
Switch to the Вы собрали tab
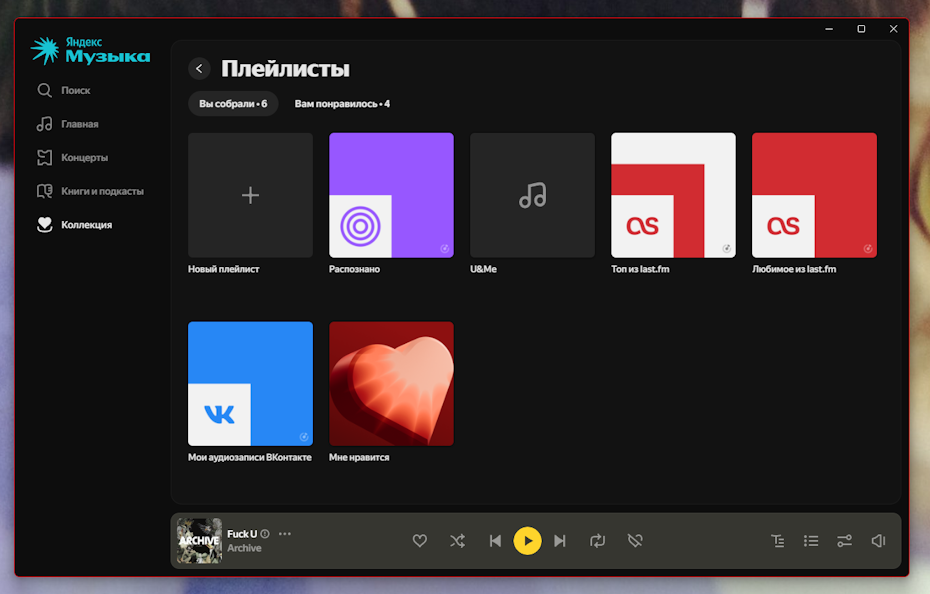click(233, 104)
